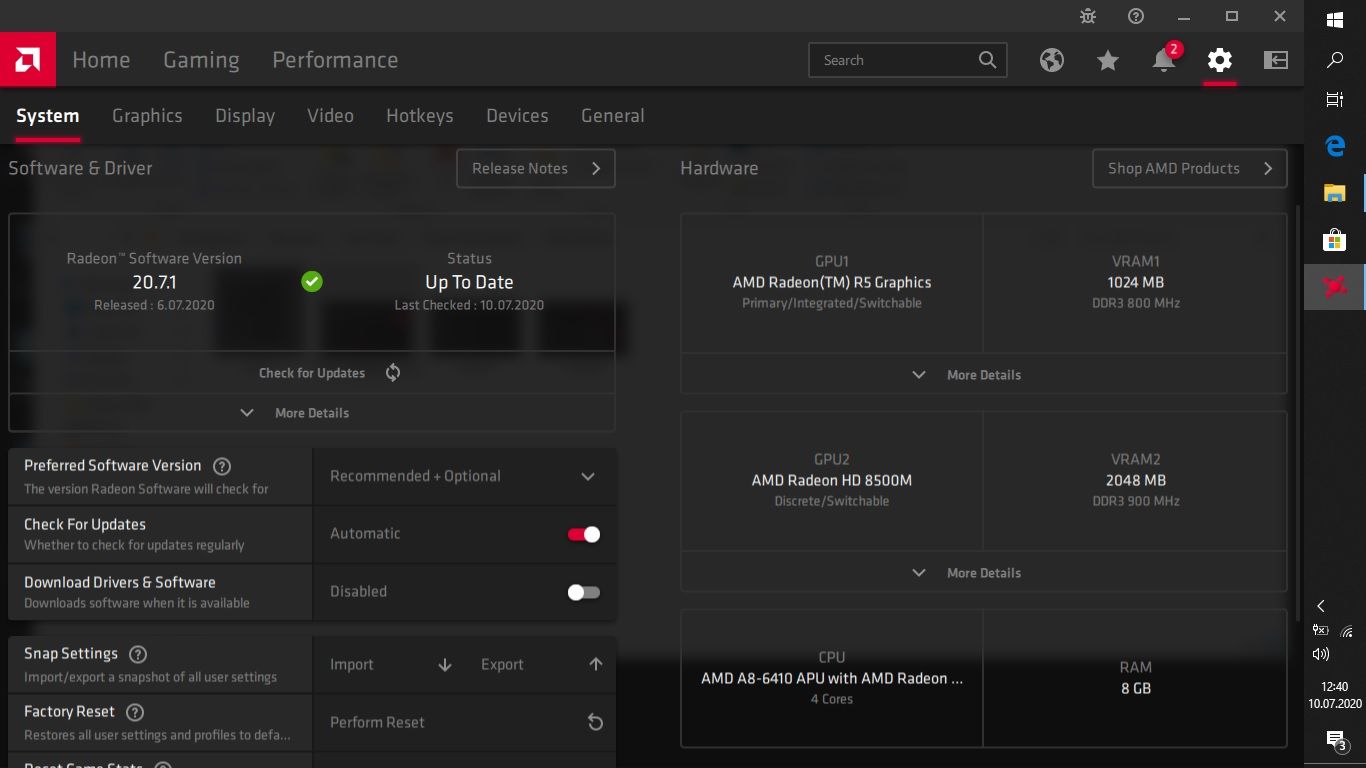Select the Hotkeys sub-tab
Viewport: 1366px width, 768px height.
(420, 116)
